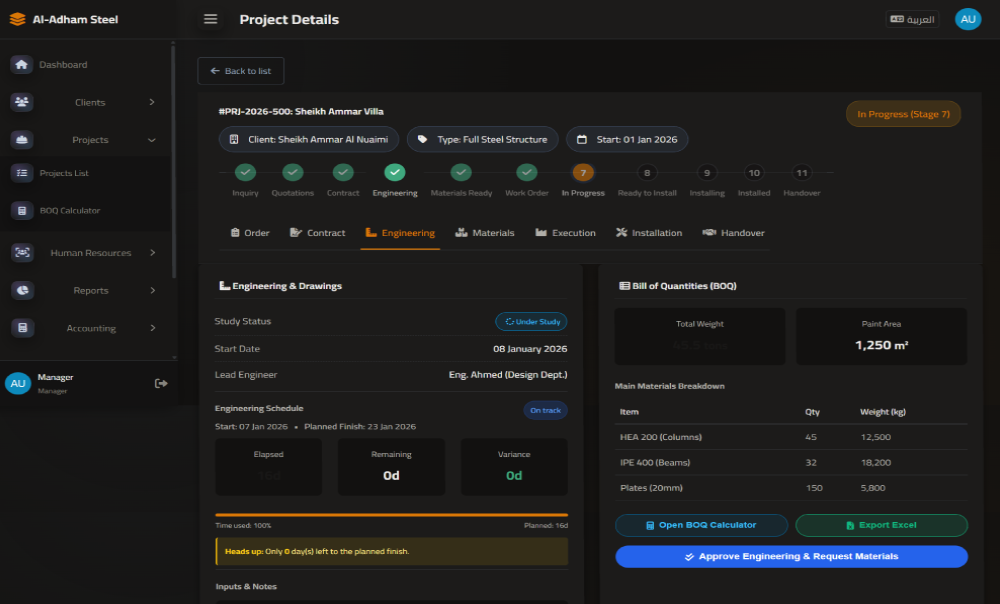Click the Dashboard home icon
This screenshot has width=1000, height=604.
22,65
